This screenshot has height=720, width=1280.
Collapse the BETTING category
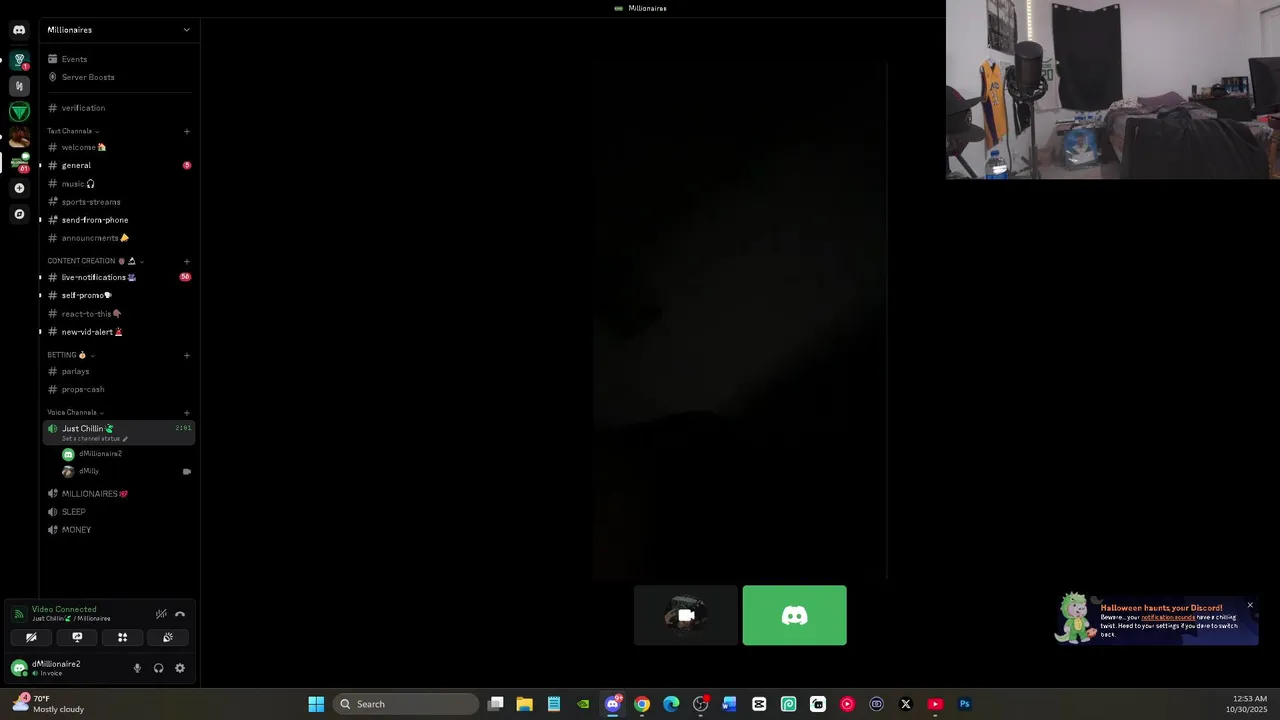[70, 355]
